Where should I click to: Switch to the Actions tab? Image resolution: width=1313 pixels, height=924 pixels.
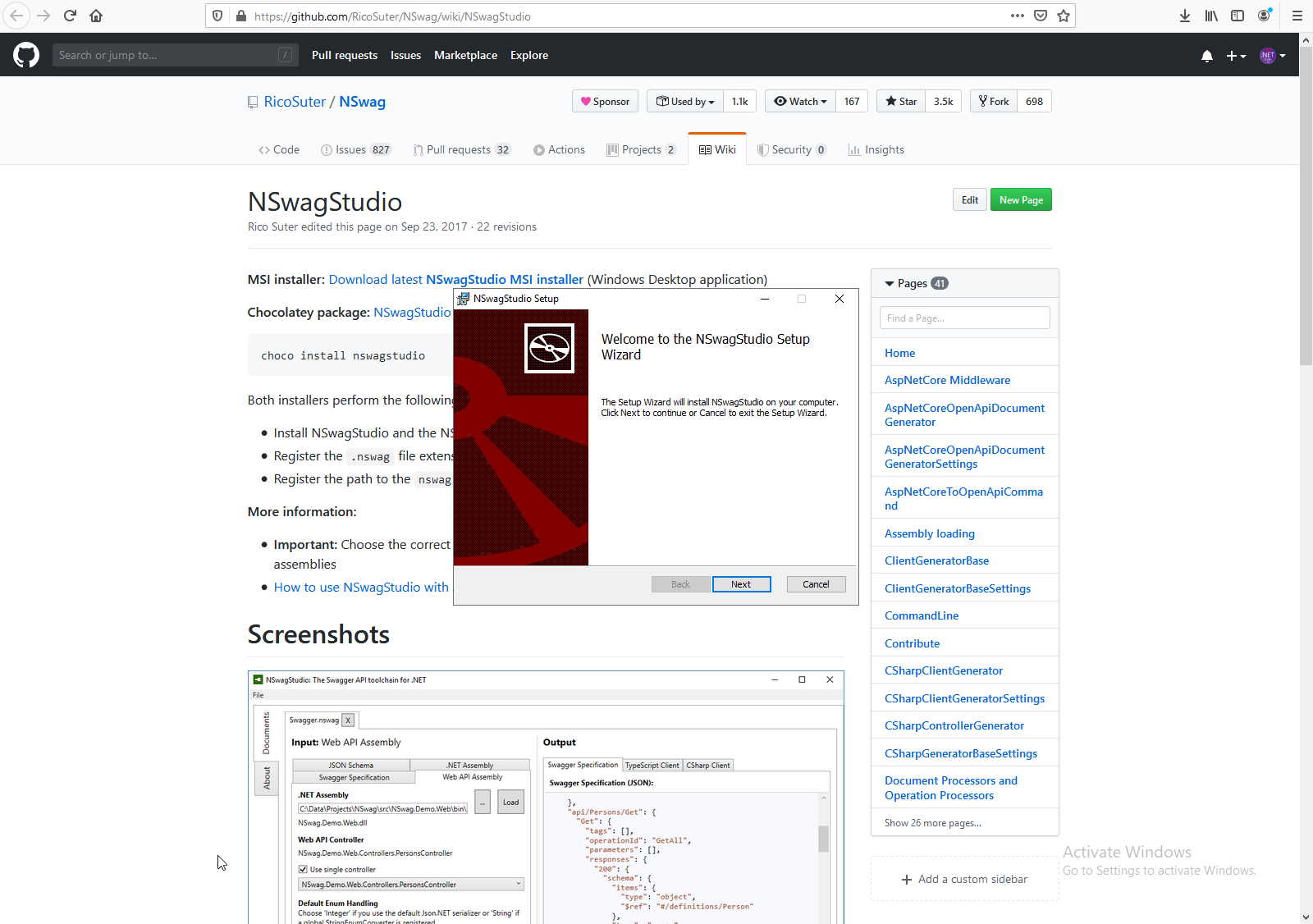[559, 149]
